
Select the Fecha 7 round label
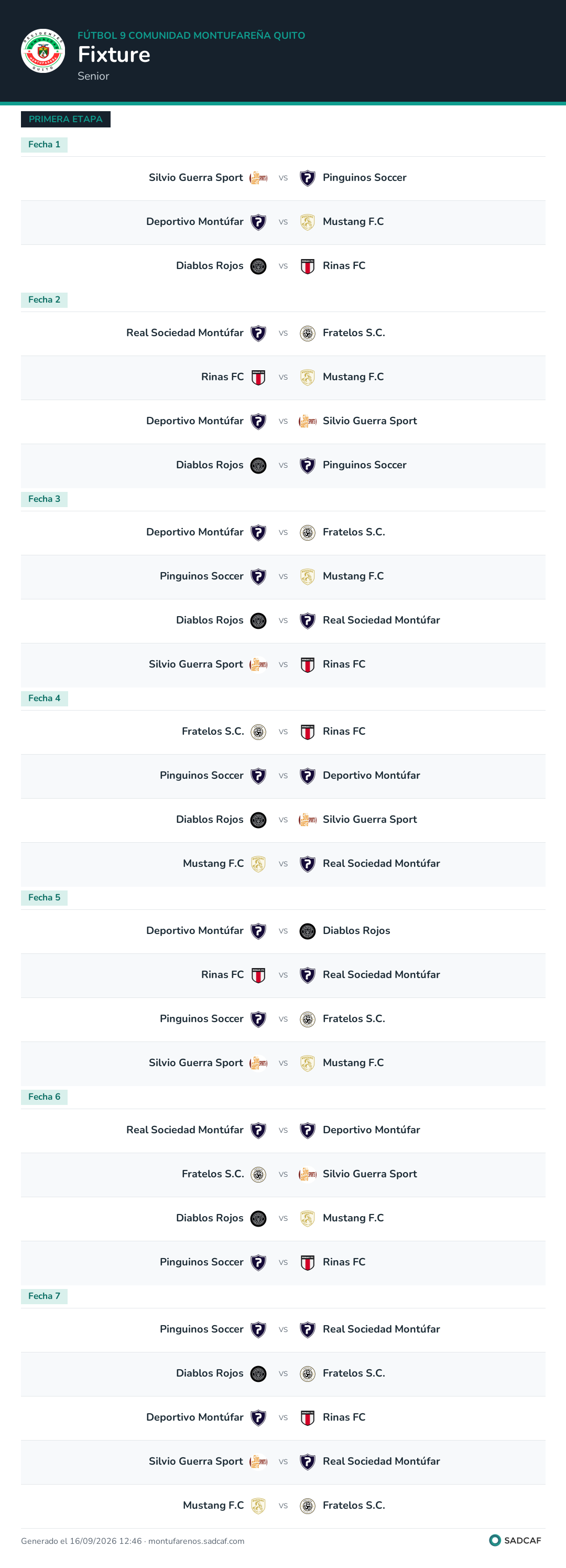[45, 1296]
